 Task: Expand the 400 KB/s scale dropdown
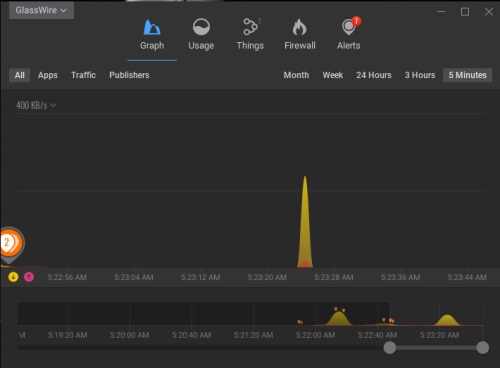(x=36, y=105)
